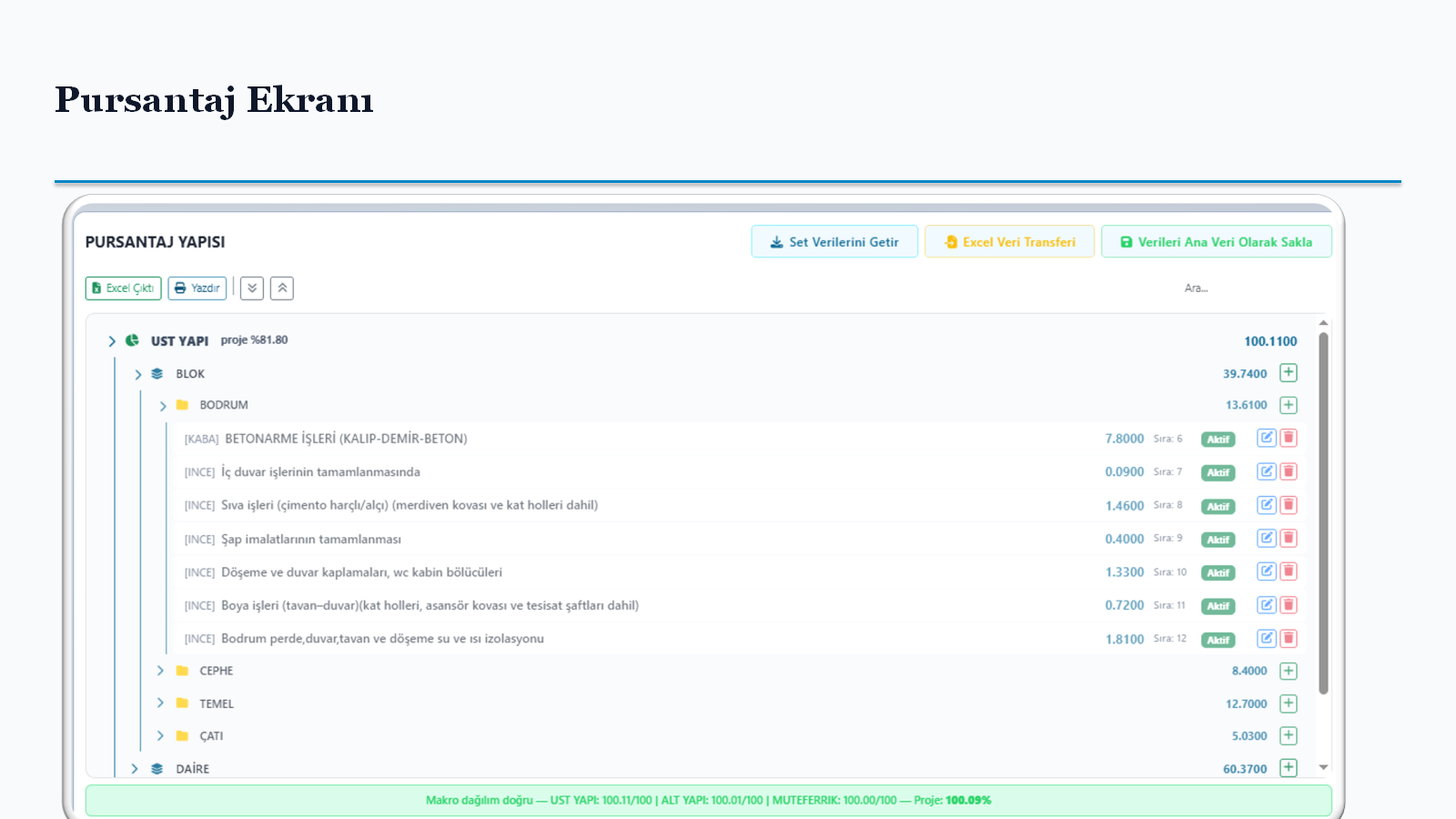
Task: Delete the Şap imalatlarının tamamlanması row
Action: (1289, 538)
